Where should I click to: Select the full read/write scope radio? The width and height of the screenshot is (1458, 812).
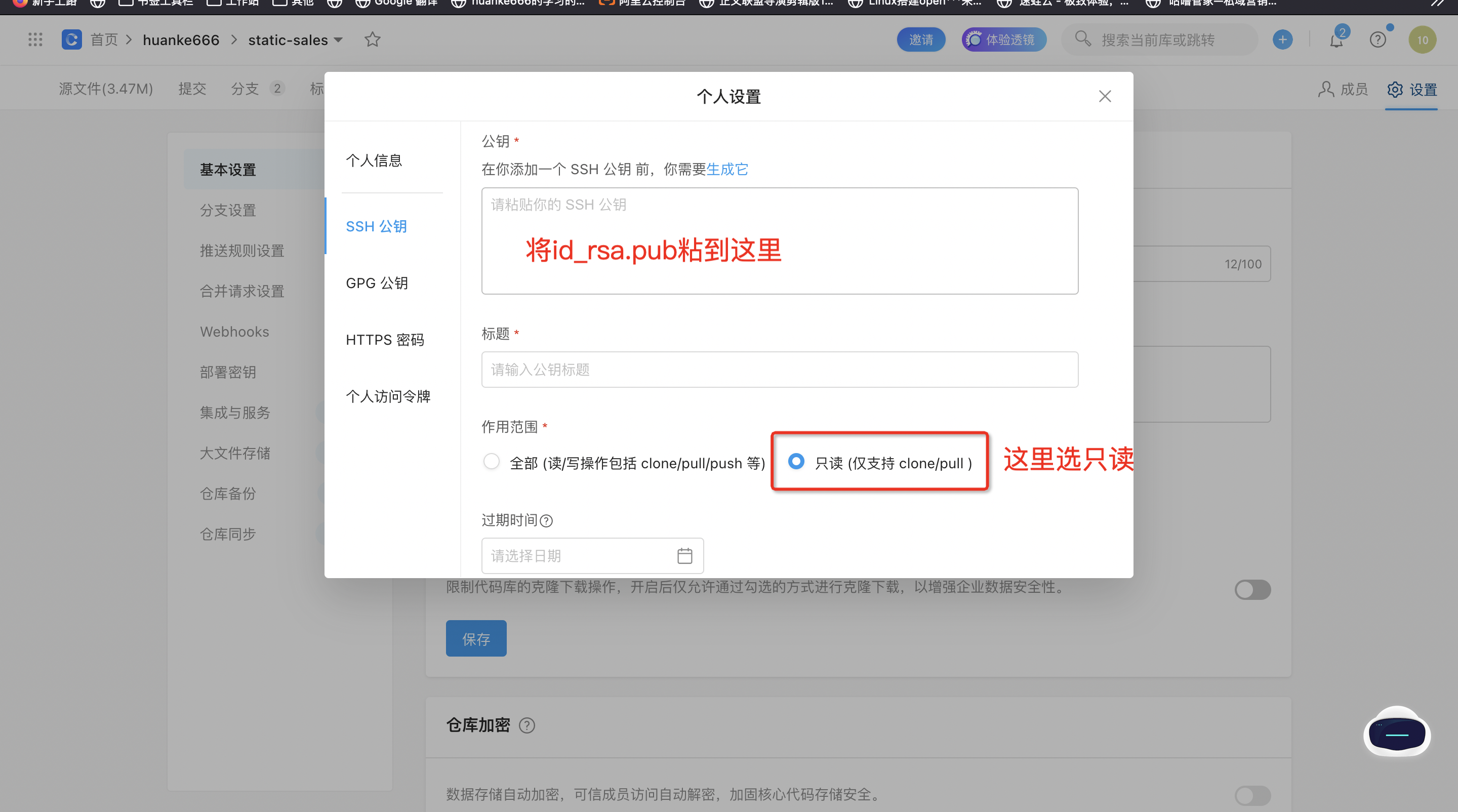(491, 462)
